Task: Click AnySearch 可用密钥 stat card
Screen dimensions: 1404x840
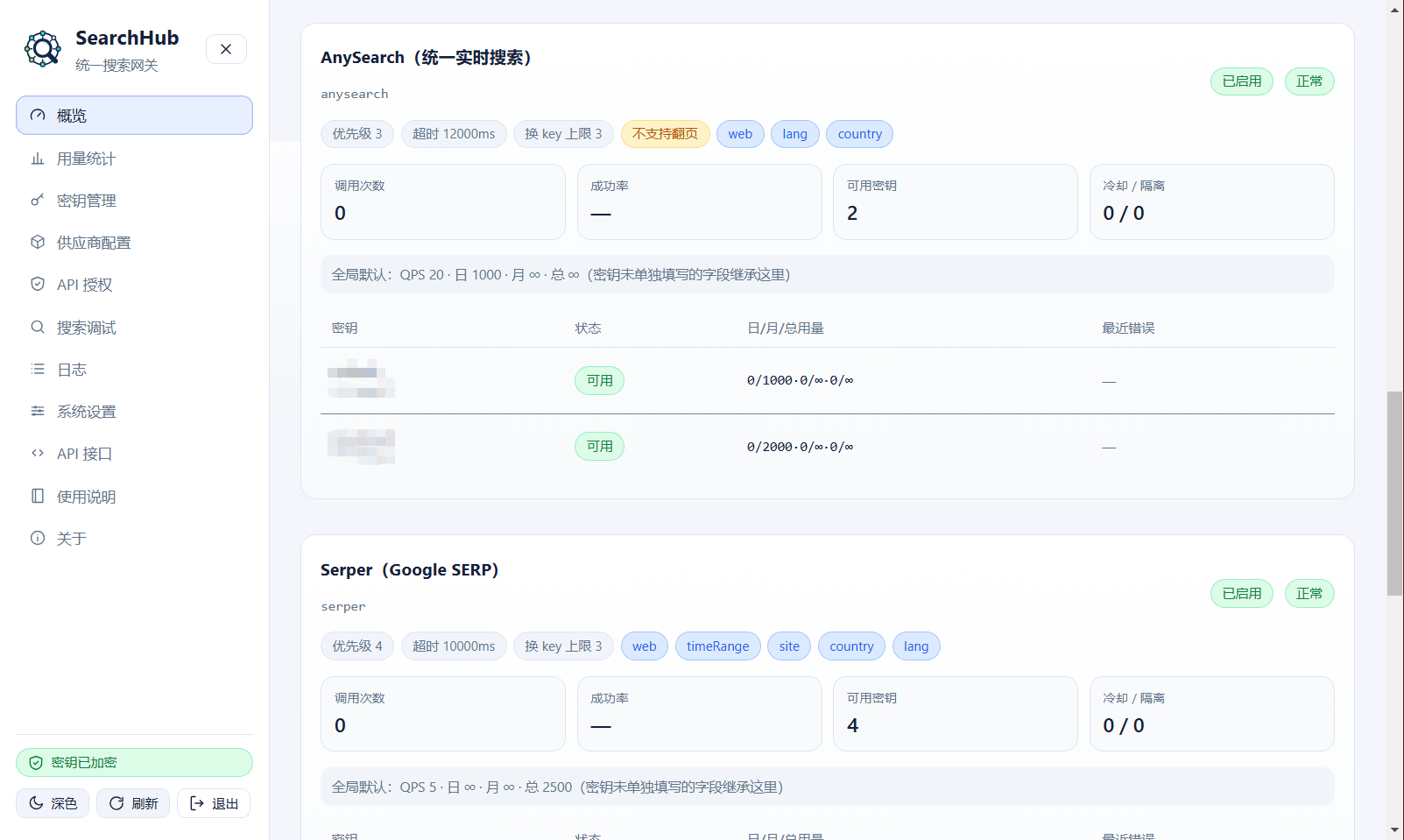Action: pyautogui.click(x=956, y=202)
